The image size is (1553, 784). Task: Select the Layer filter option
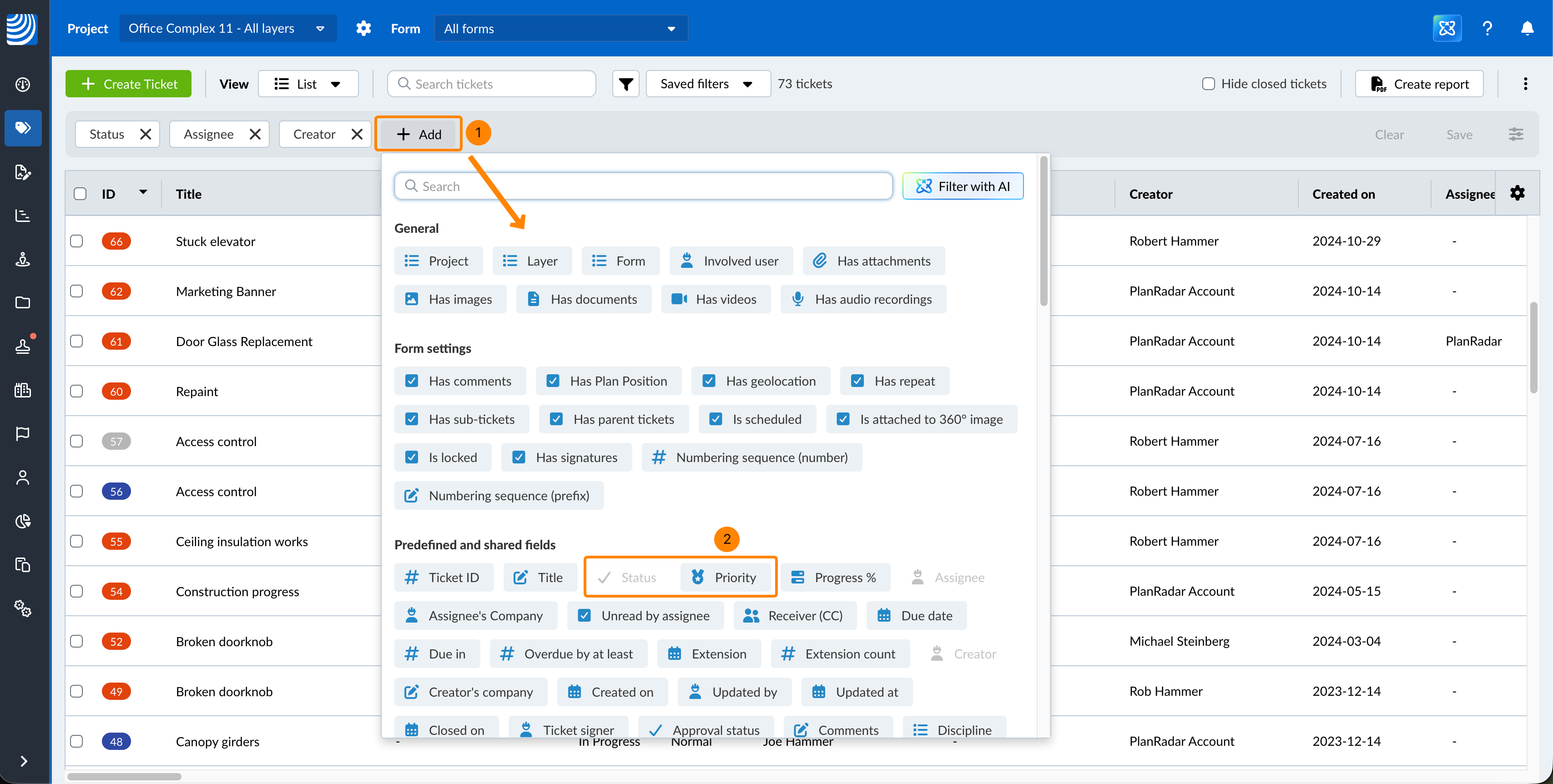(532, 261)
